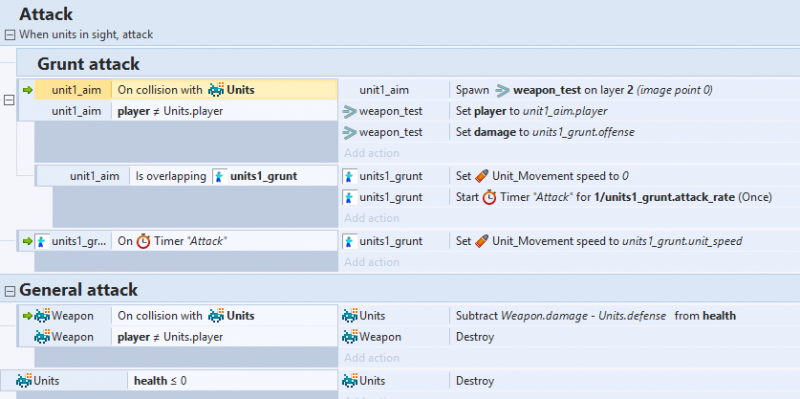Click units1_gr... object icon in Timer event
Image resolution: width=800 pixels, height=399 pixels.
coord(41,241)
